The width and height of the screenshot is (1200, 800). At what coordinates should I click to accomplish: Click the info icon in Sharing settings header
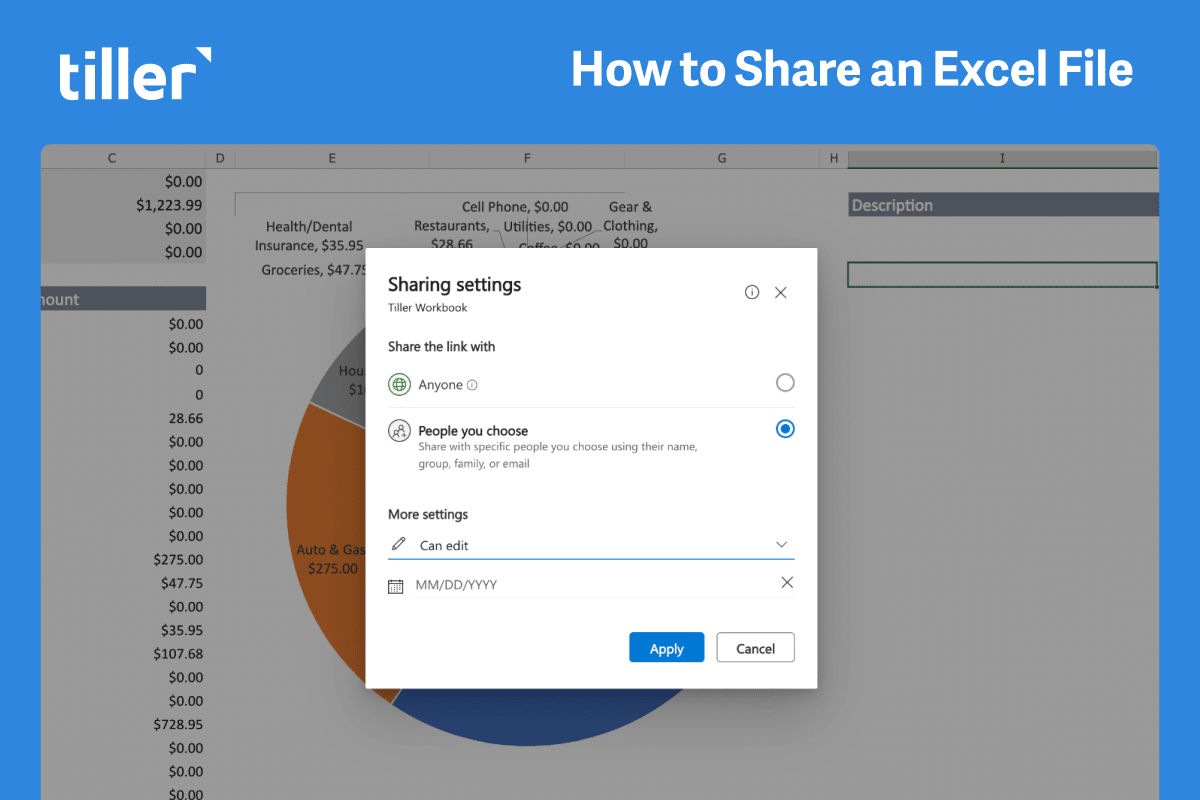click(752, 293)
